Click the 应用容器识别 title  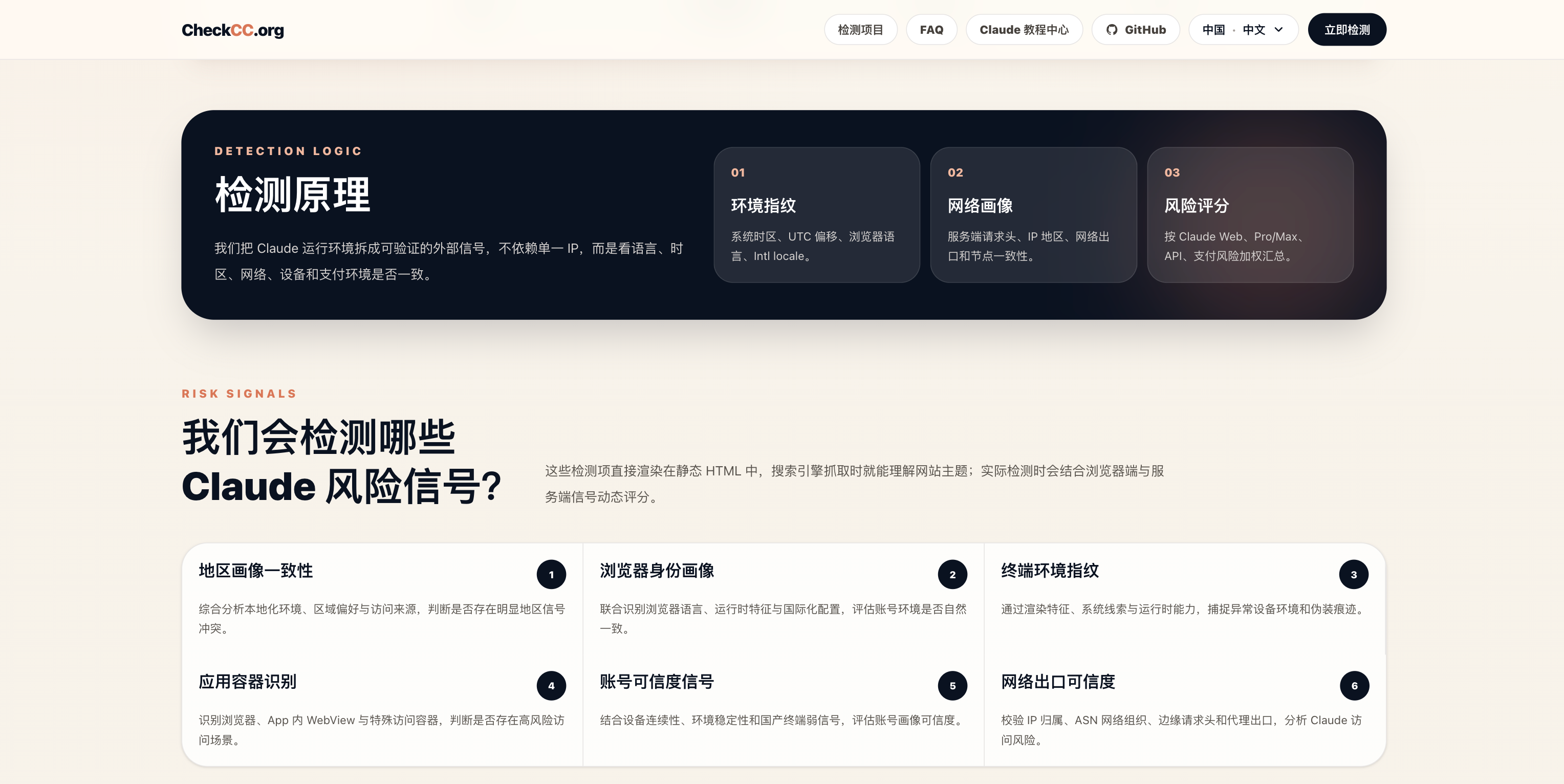pos(248,681)
